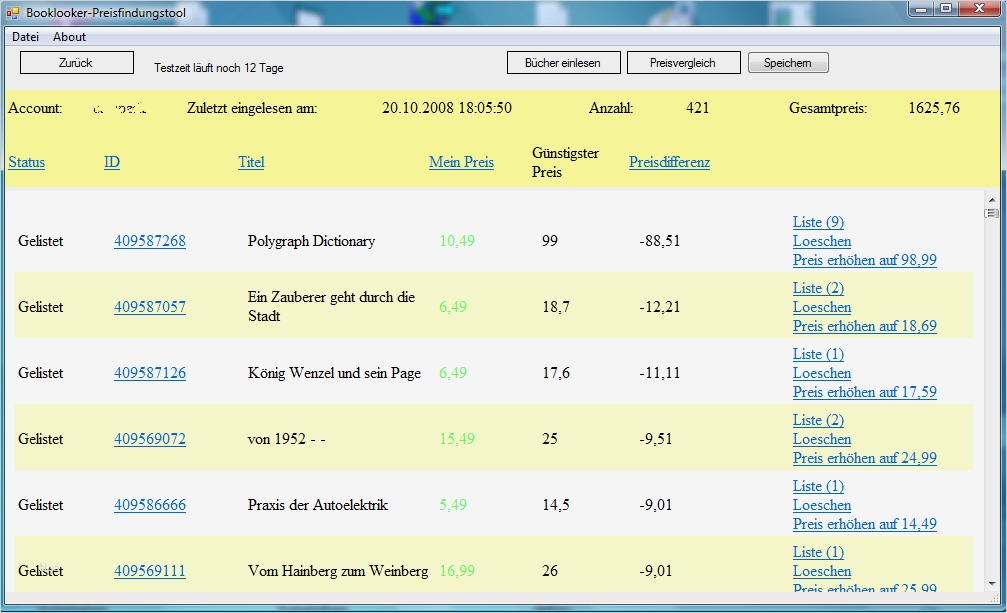Open Liste (2) for von 1952 row

point(818,420)
